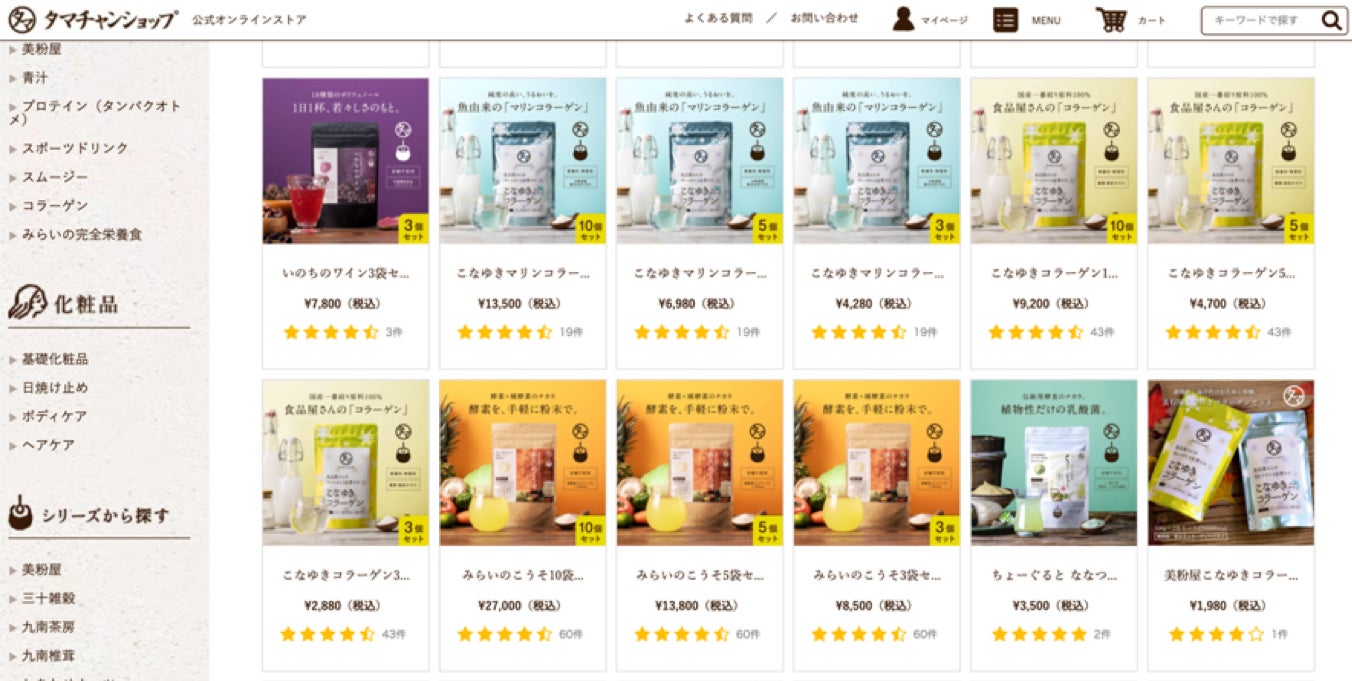Open the MENU list icon
This screenshot has width=1352, height=681.
1005,20
